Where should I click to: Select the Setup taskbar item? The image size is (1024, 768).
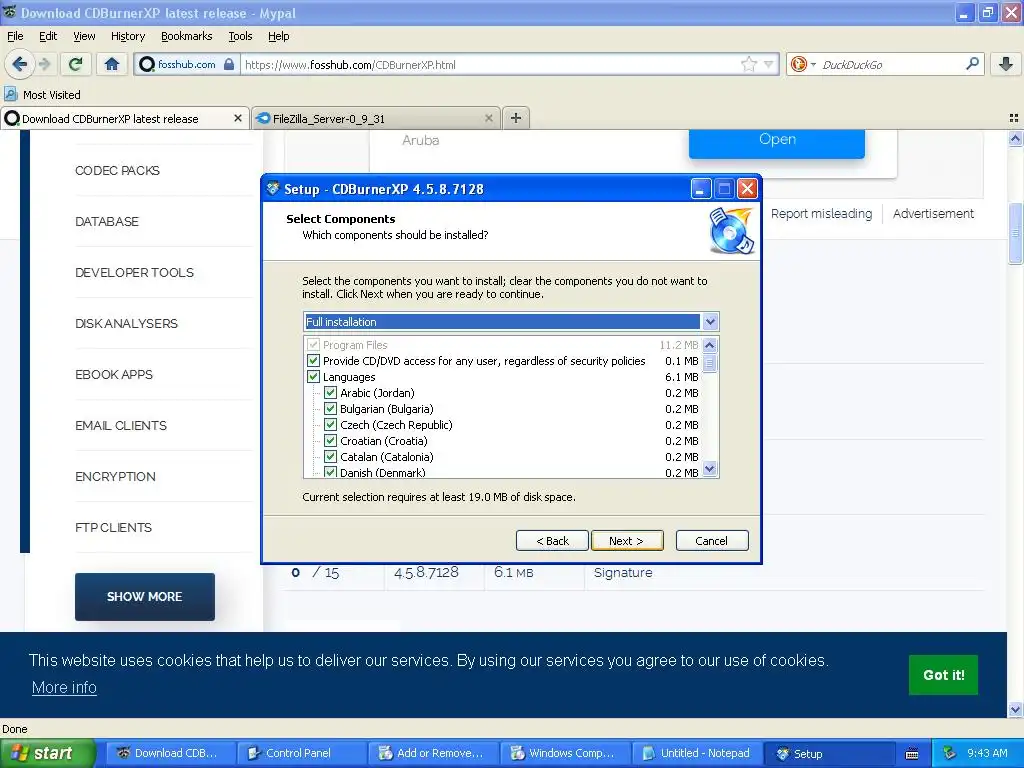point(829,753)
